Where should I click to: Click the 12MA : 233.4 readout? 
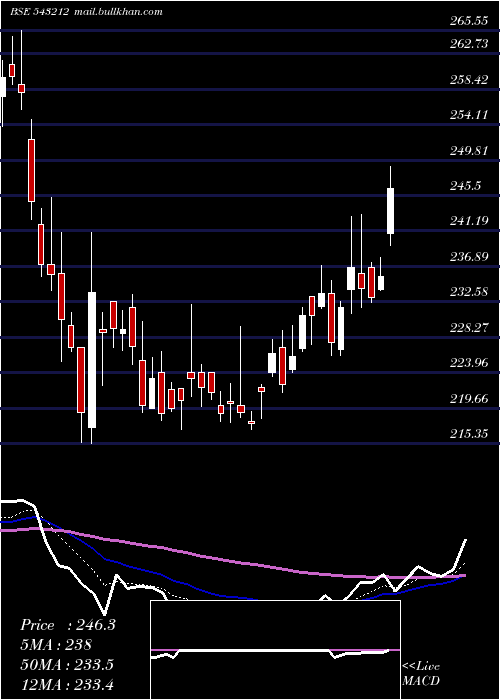point(67,684)
